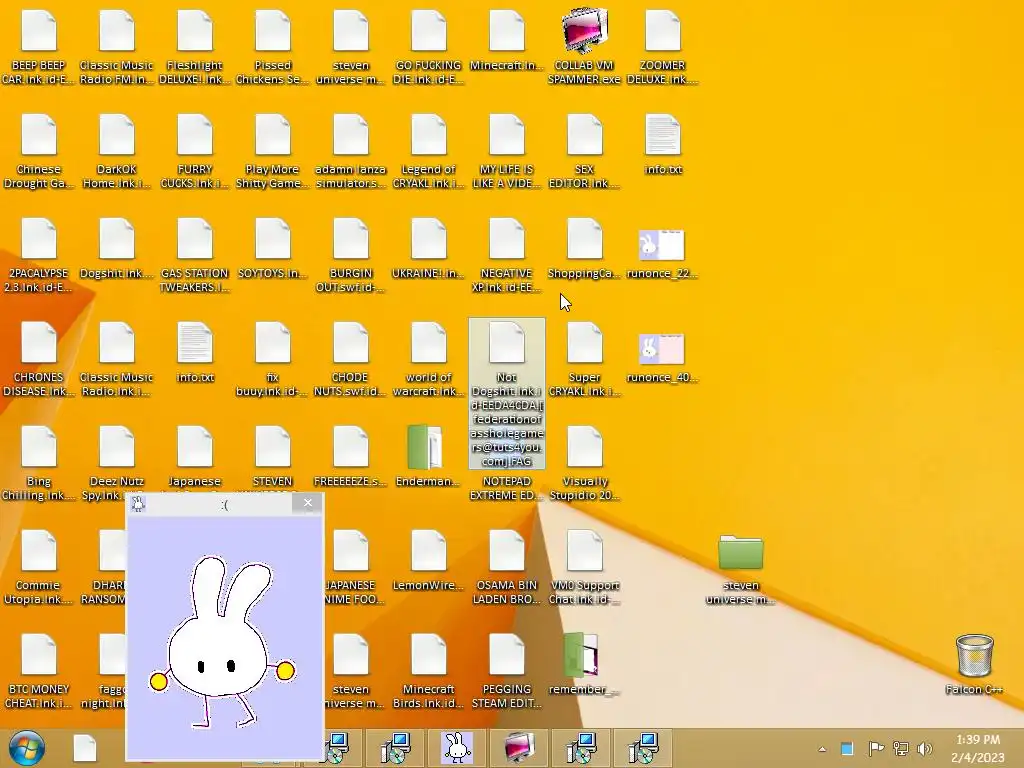
Task: Select the Visually Stupidio 20... file
Action: click(584, 463)
